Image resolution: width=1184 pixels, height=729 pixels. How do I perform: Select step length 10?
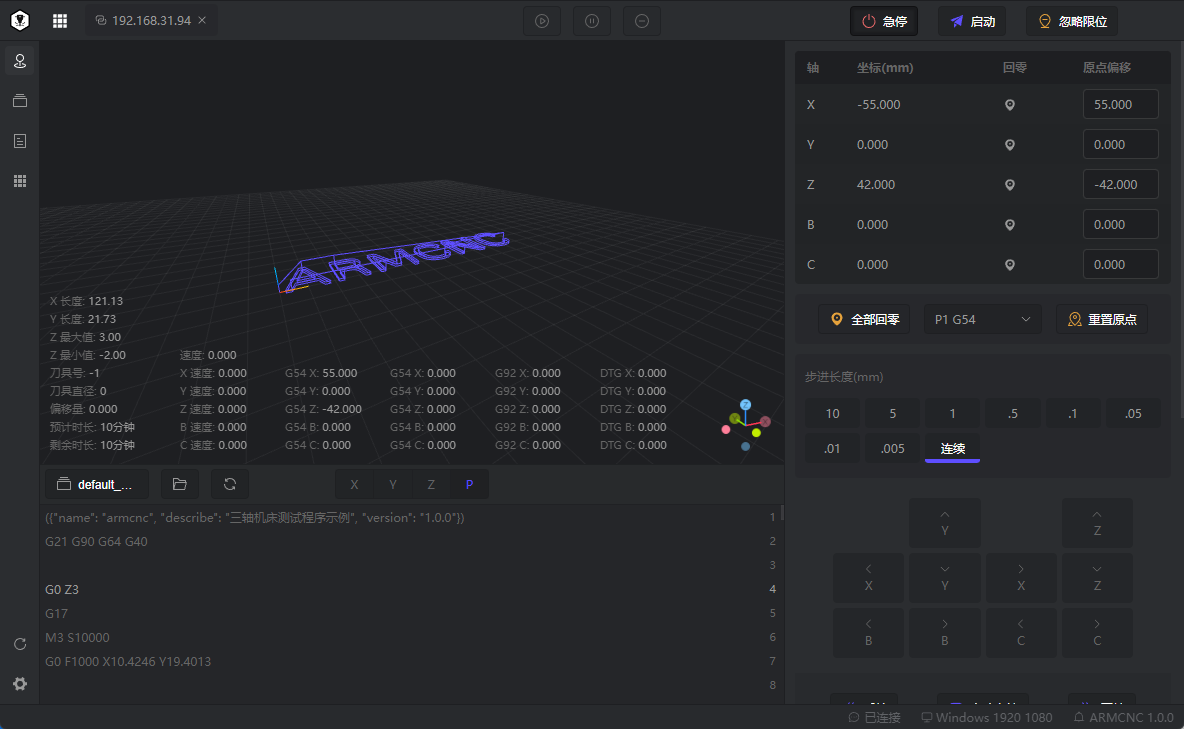click(832, 413)
